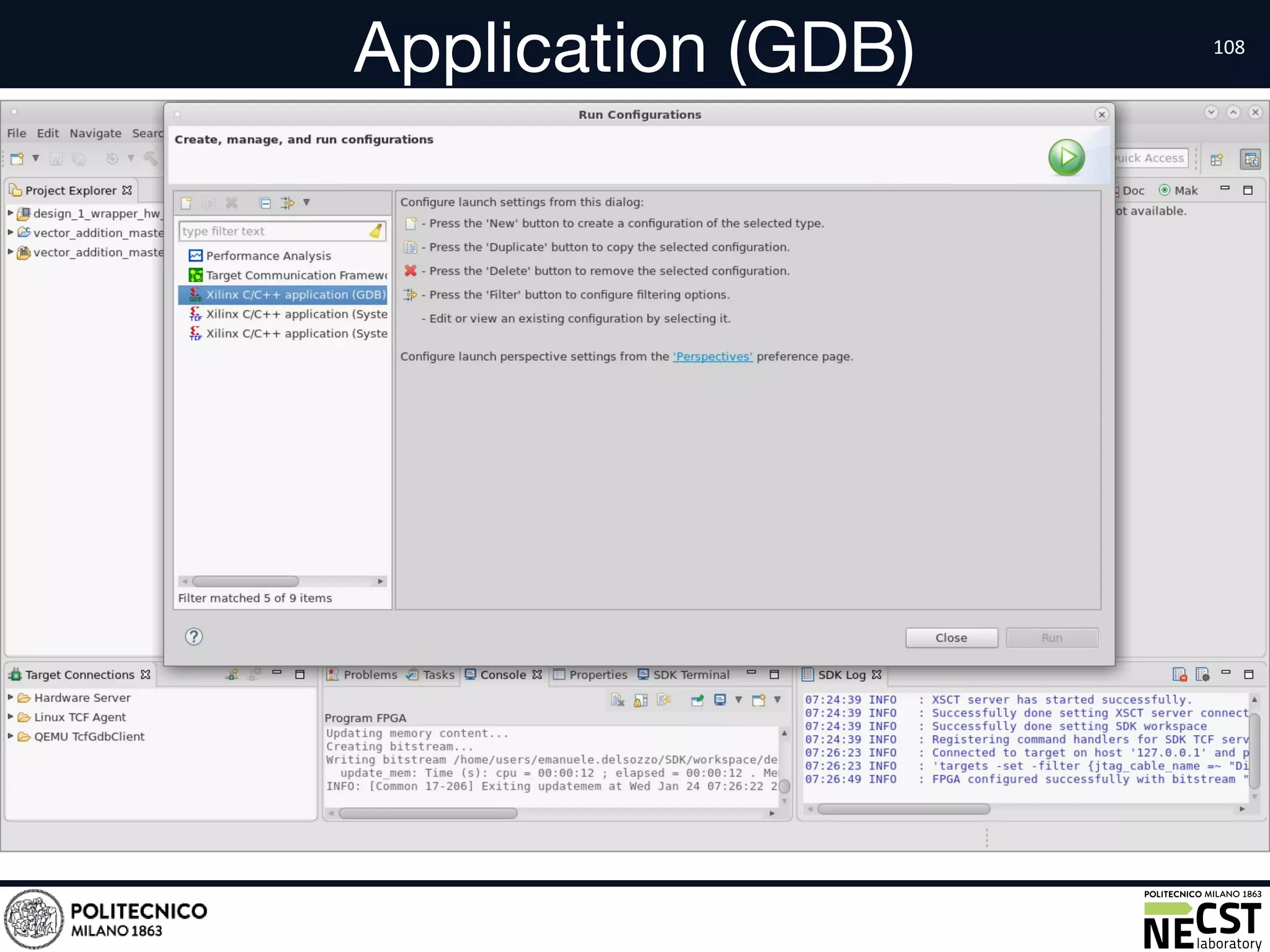This screenshot has width=1270, height=952.
Task: Click the Open Console icon
Action: click(759, 700)
